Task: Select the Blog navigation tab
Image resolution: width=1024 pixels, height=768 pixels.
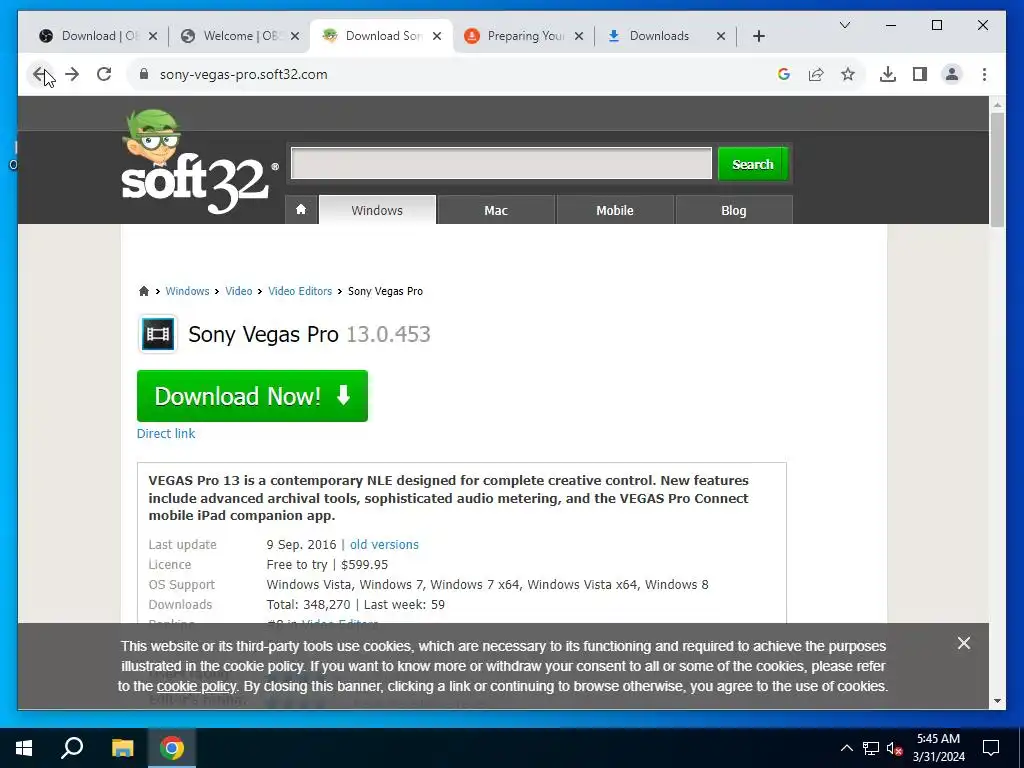Action: [x=733, y=210]
